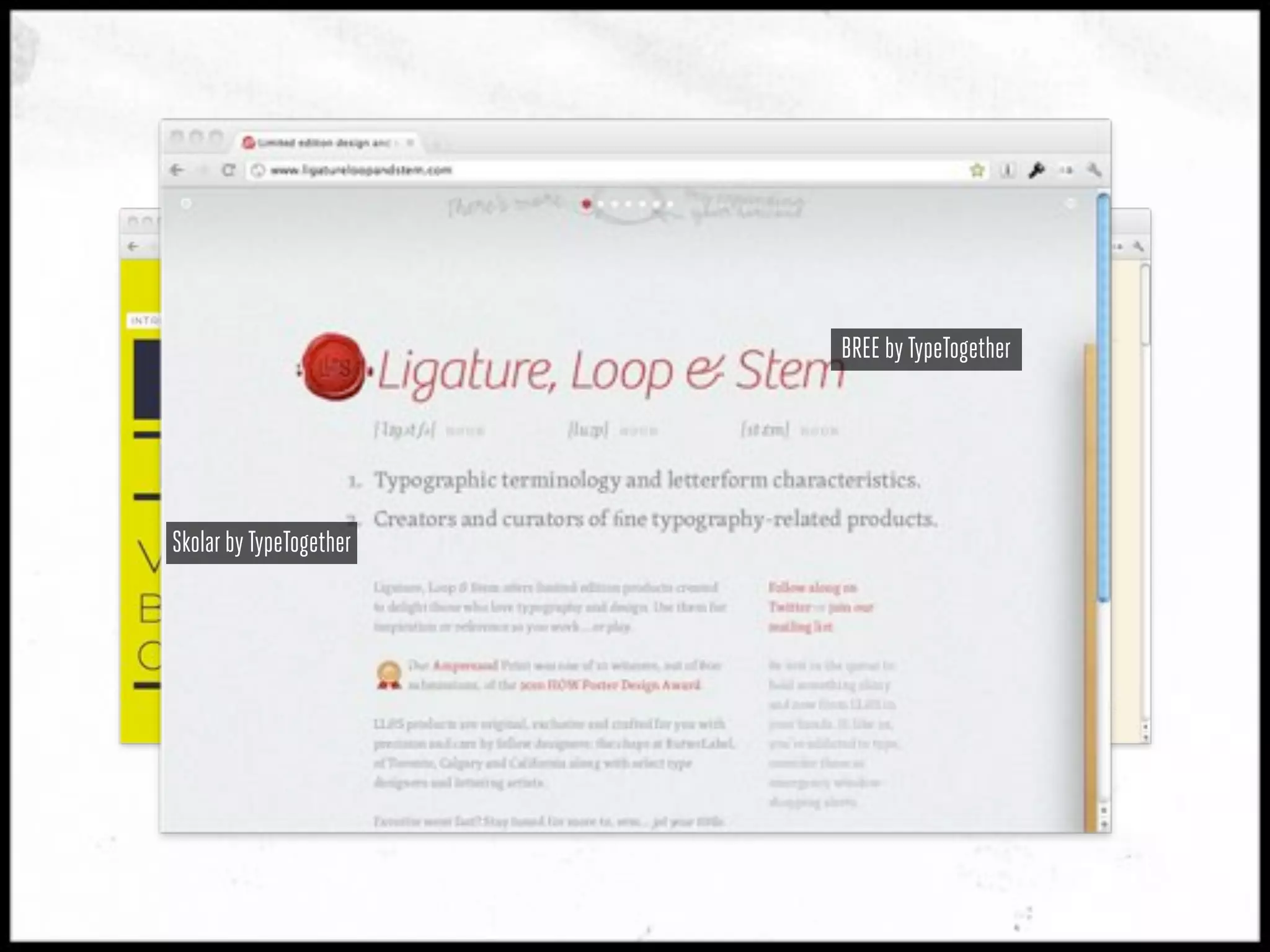This screenshot has width=1270, height=952.
Task: Click the globe icon in the address bar
Action: click(x=259, y=170)
